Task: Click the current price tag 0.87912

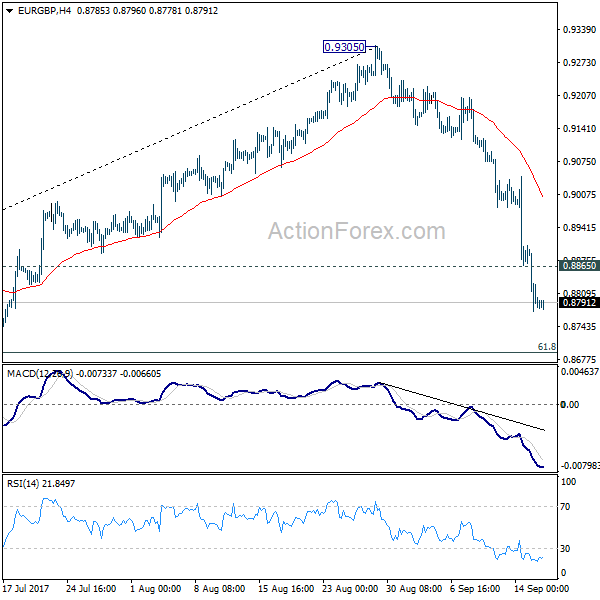Action: [x=579, y=303]
